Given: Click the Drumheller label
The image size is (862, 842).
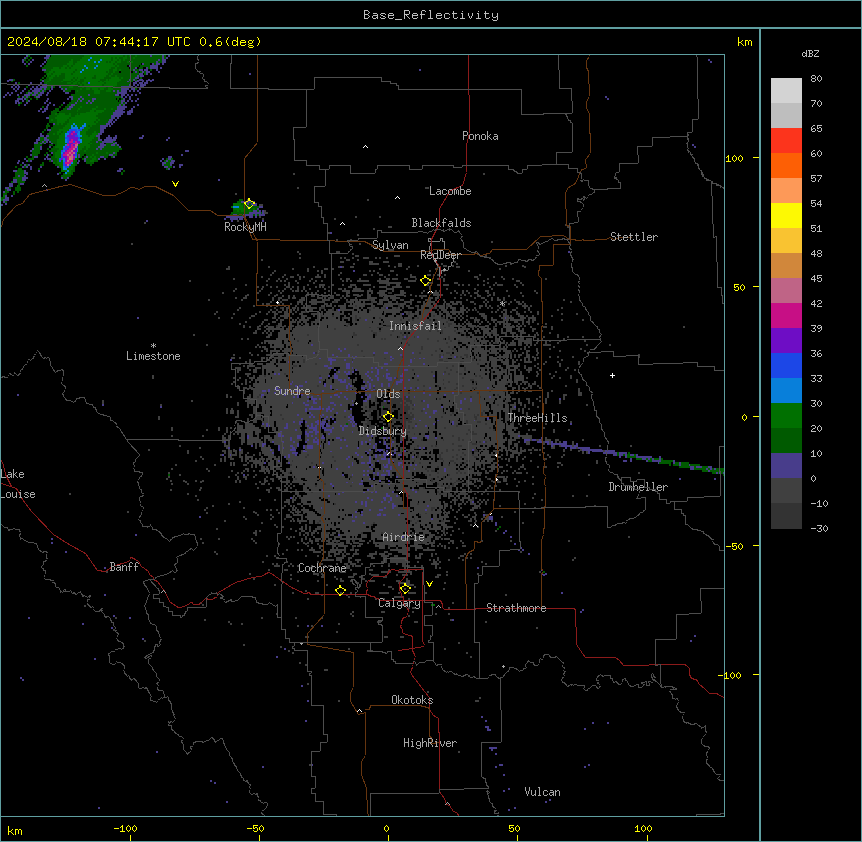Looking at the screenshot, I should [638, 487].
